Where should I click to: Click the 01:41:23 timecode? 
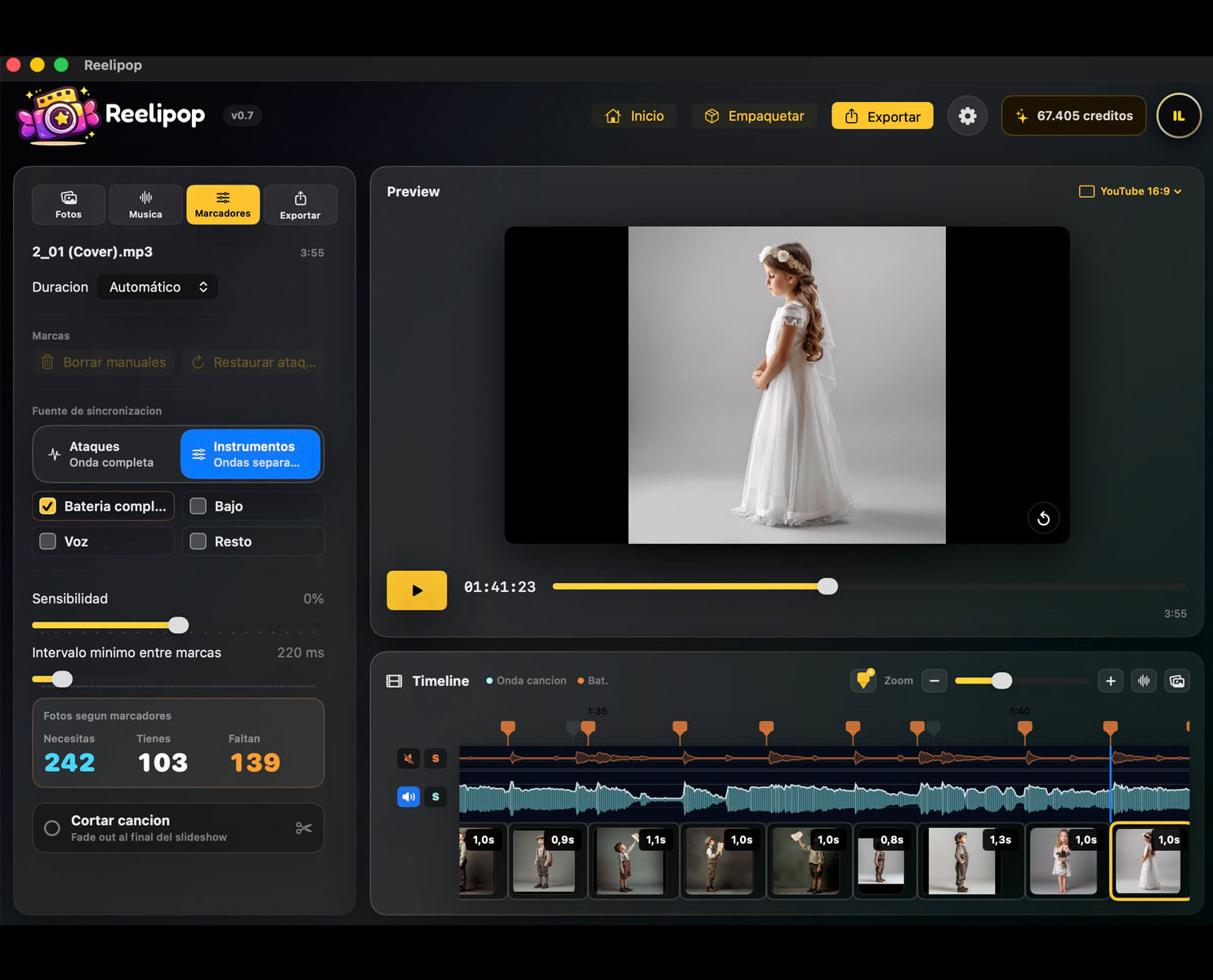[500, 587]
